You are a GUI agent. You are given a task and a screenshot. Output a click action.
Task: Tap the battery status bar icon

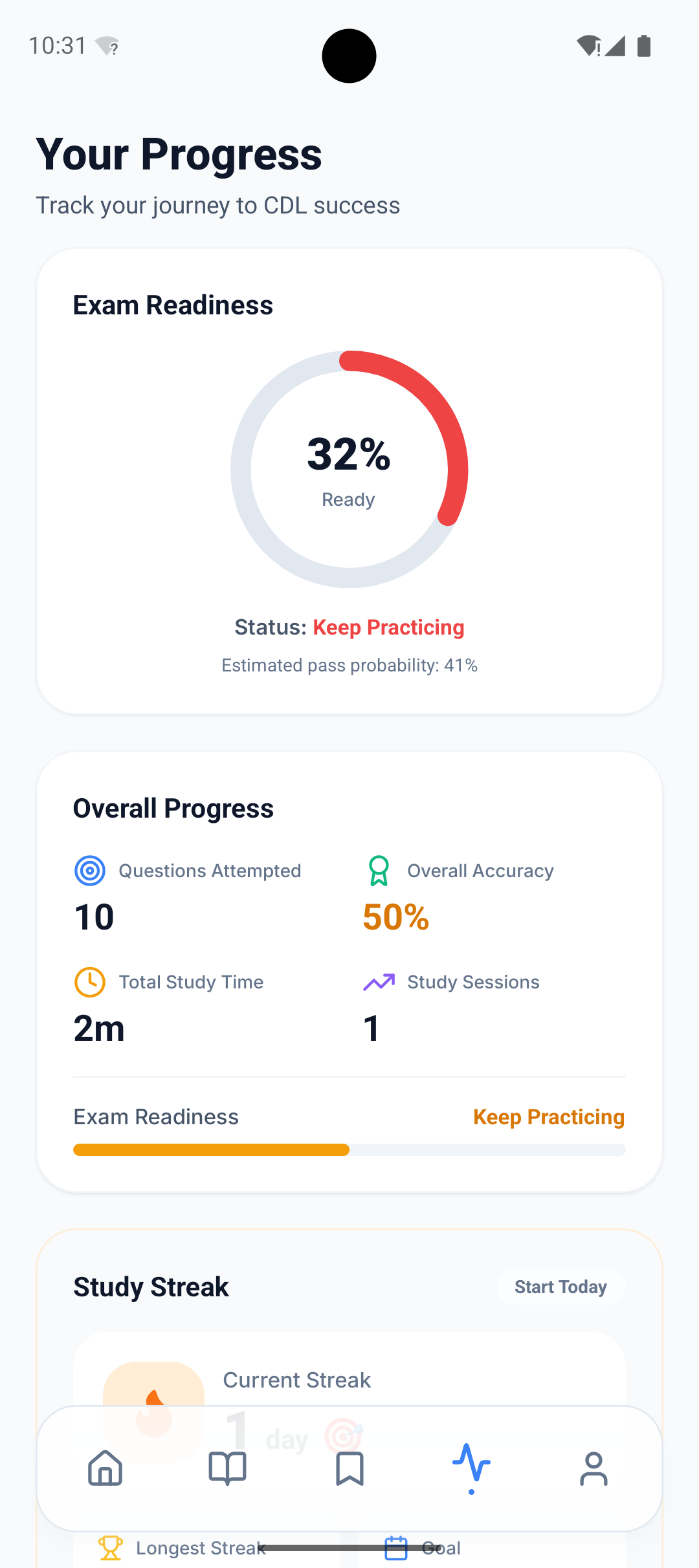[x=644, y=46]
